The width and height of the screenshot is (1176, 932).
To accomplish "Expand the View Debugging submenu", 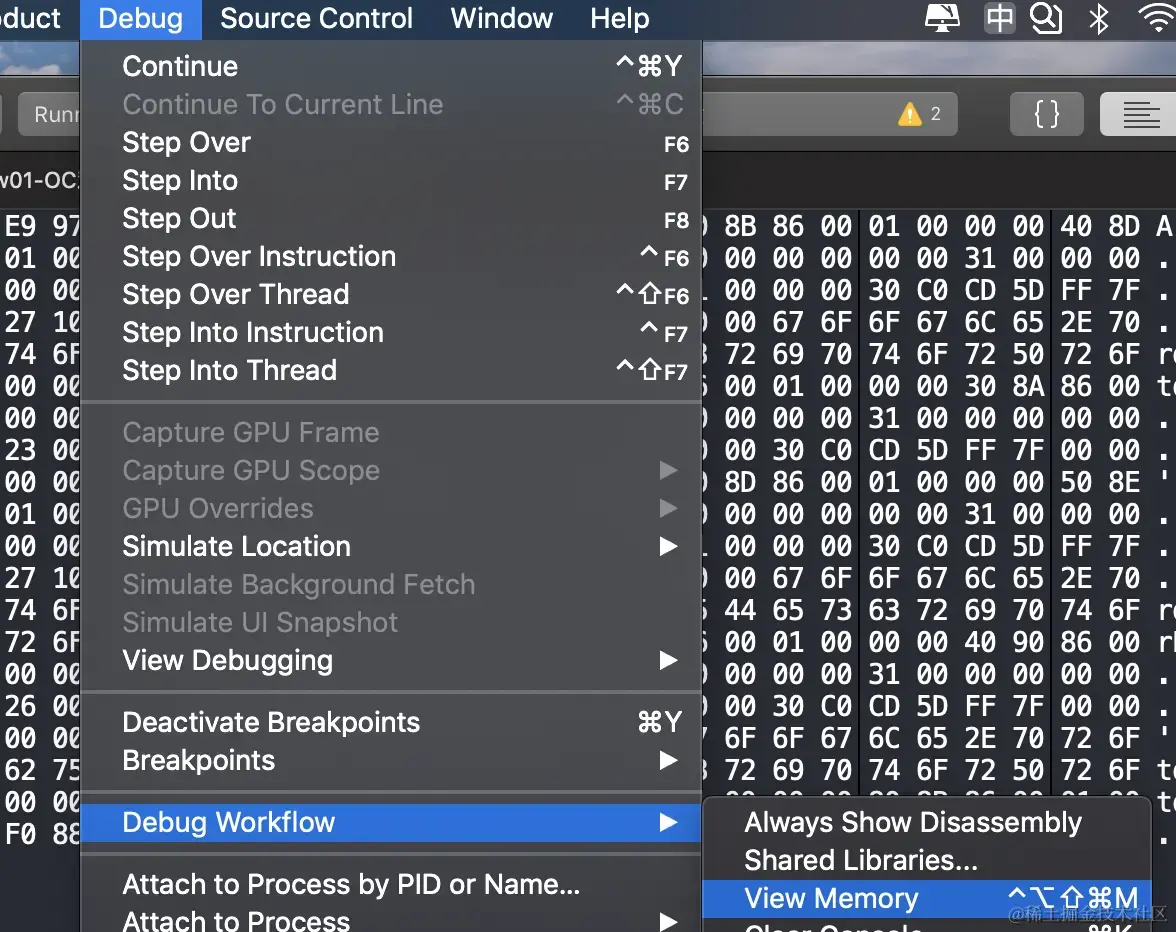I will click(x=229, y=660).
